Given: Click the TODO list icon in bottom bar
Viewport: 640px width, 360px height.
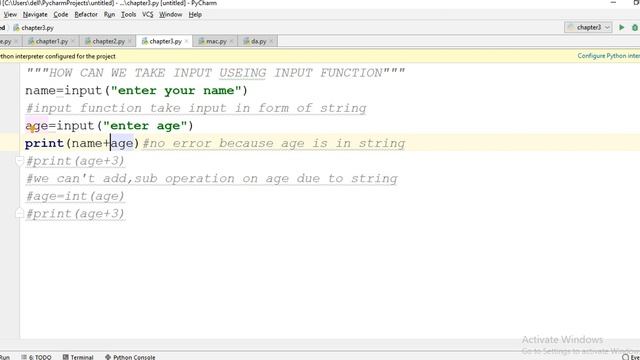Looking at the screenshot, I should (x=24, y=357).
